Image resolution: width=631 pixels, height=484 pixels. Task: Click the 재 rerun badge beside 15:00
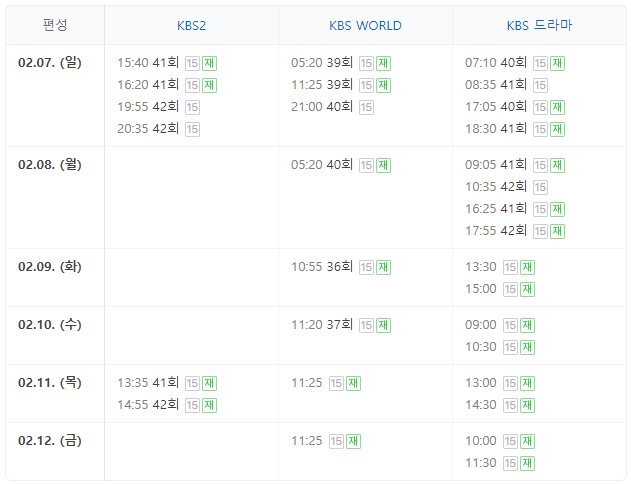(x=527, y=289)
